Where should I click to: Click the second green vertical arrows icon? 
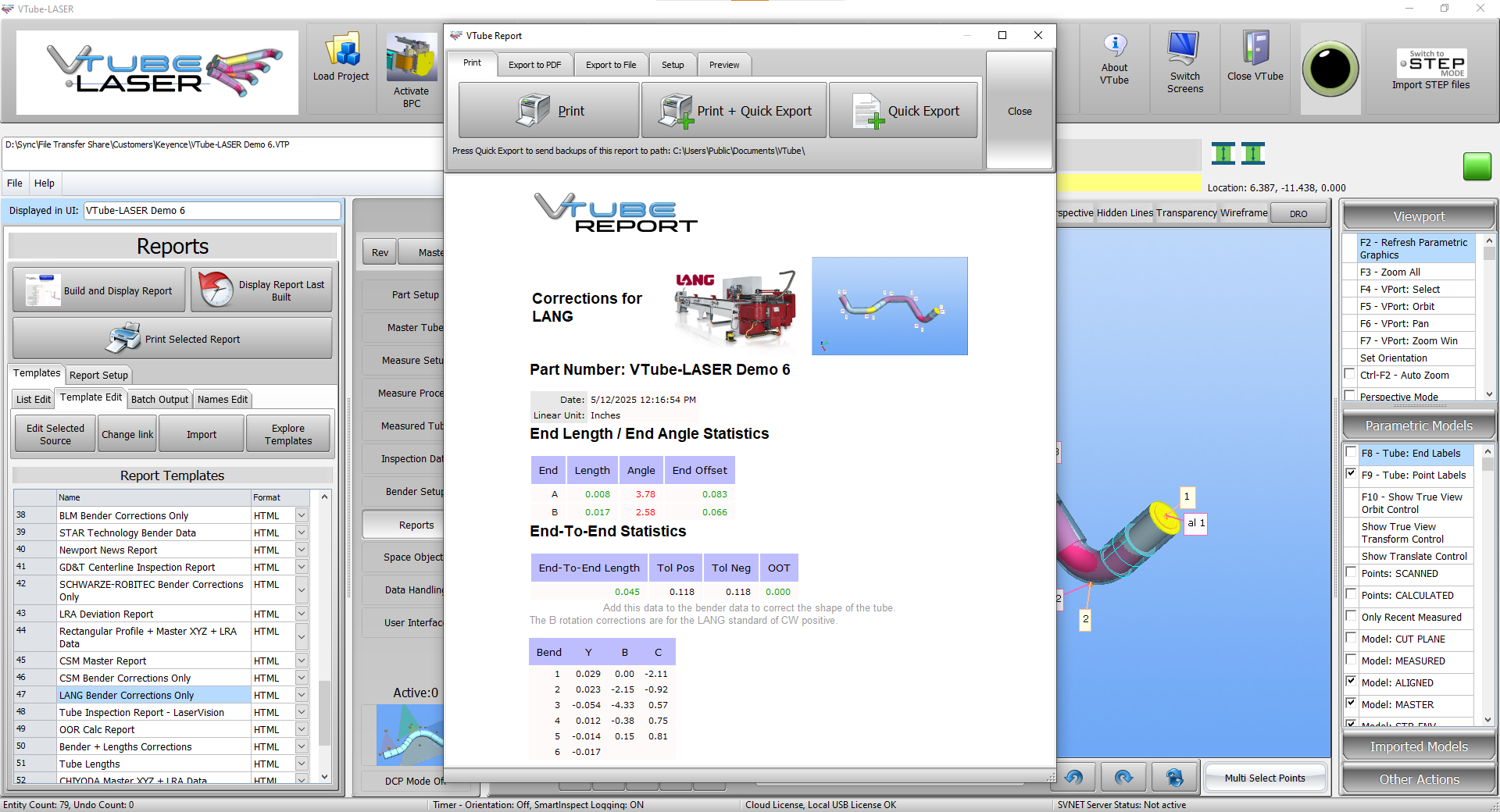[1252, 153]
